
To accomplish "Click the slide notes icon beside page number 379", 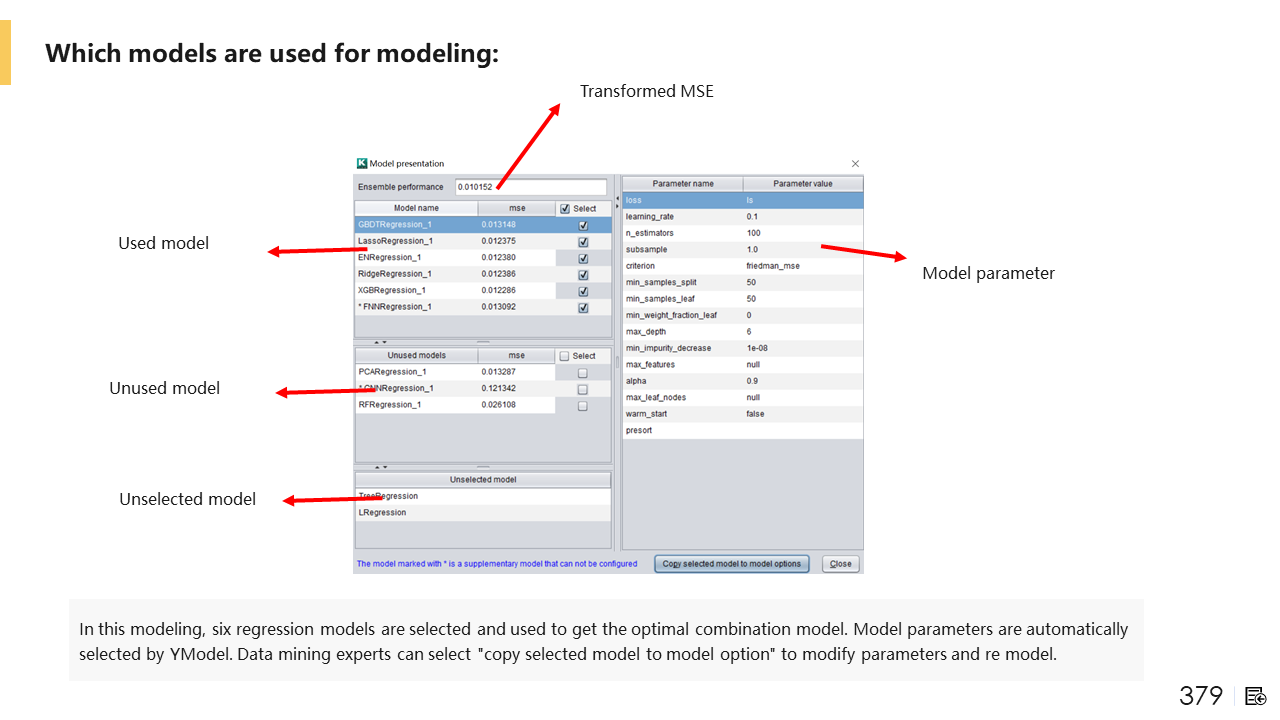I will coord(1256,696).
